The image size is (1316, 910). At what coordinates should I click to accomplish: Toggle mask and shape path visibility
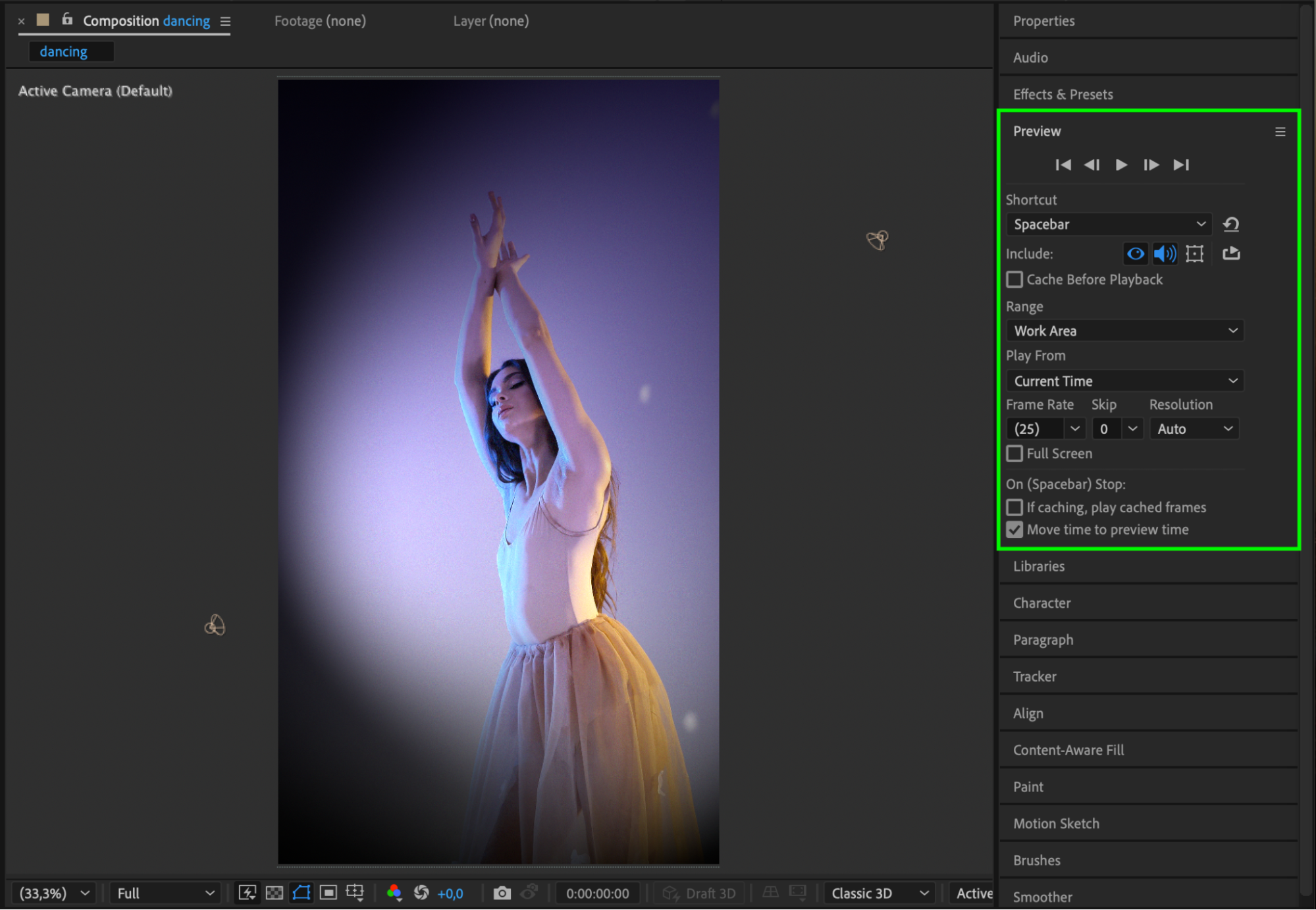(302, 893)
